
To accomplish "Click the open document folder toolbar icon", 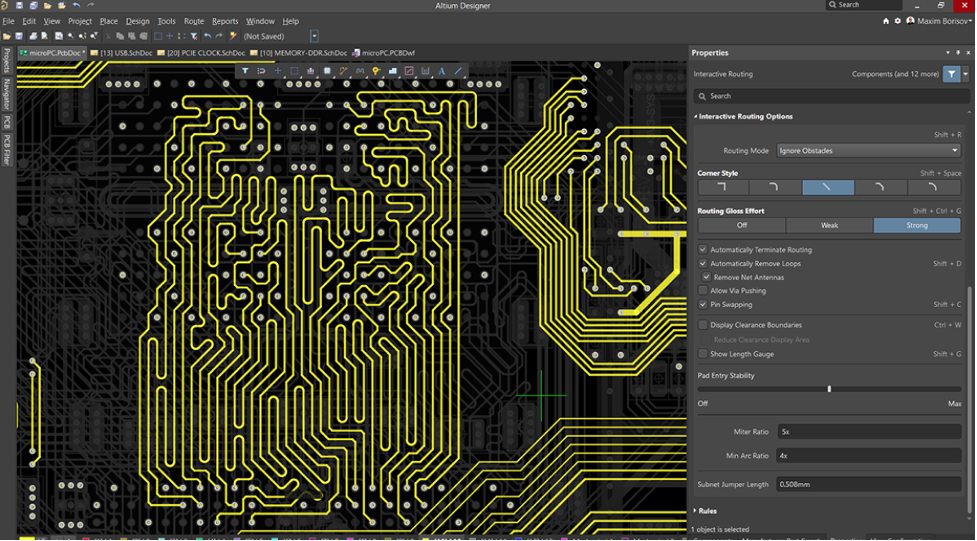I will pyautogui.click(x=7, y=36).
